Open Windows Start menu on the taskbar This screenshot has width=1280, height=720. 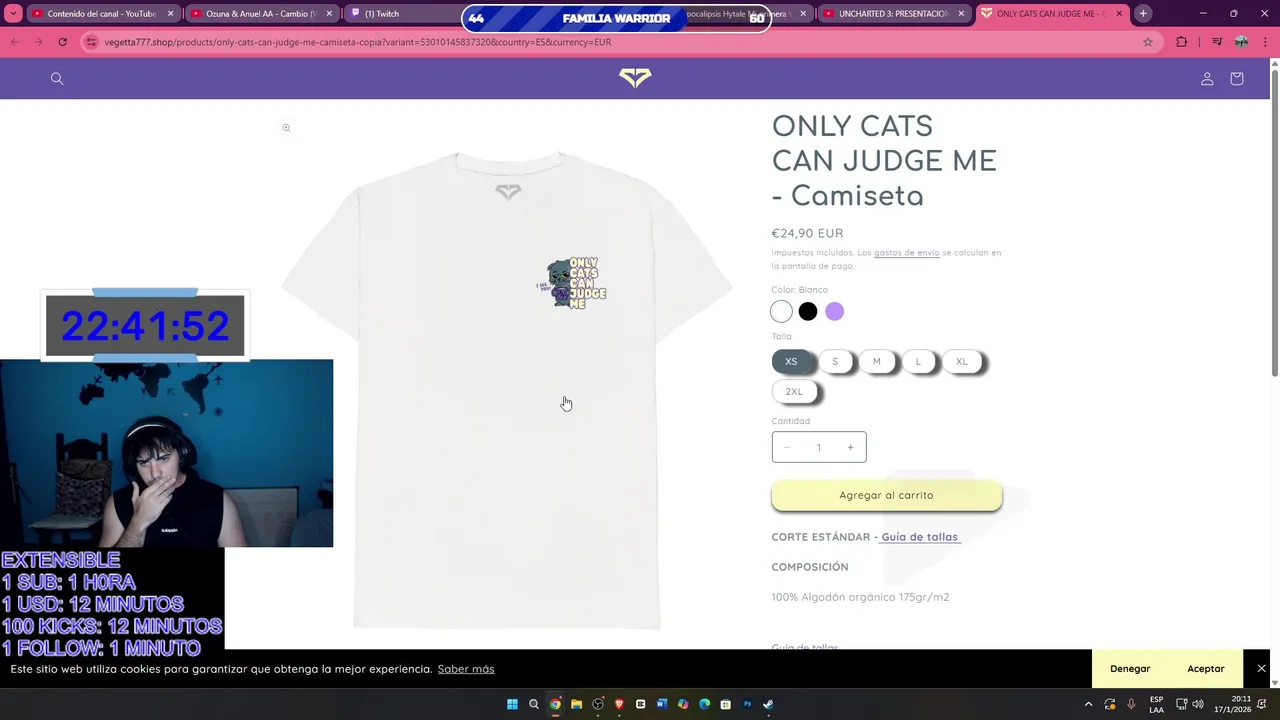(x=512, y=704)
